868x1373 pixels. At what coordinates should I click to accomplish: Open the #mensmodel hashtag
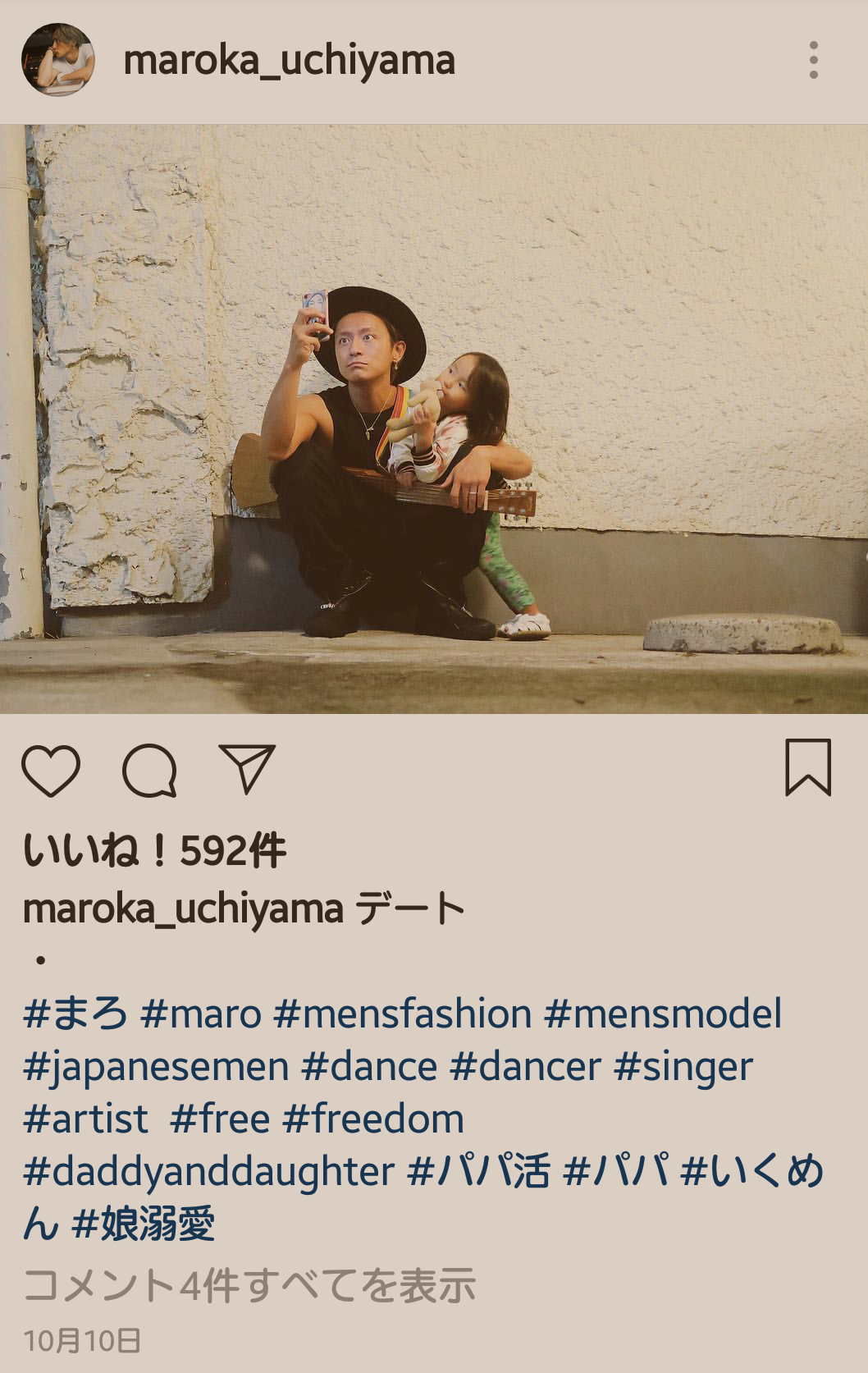663,1014
